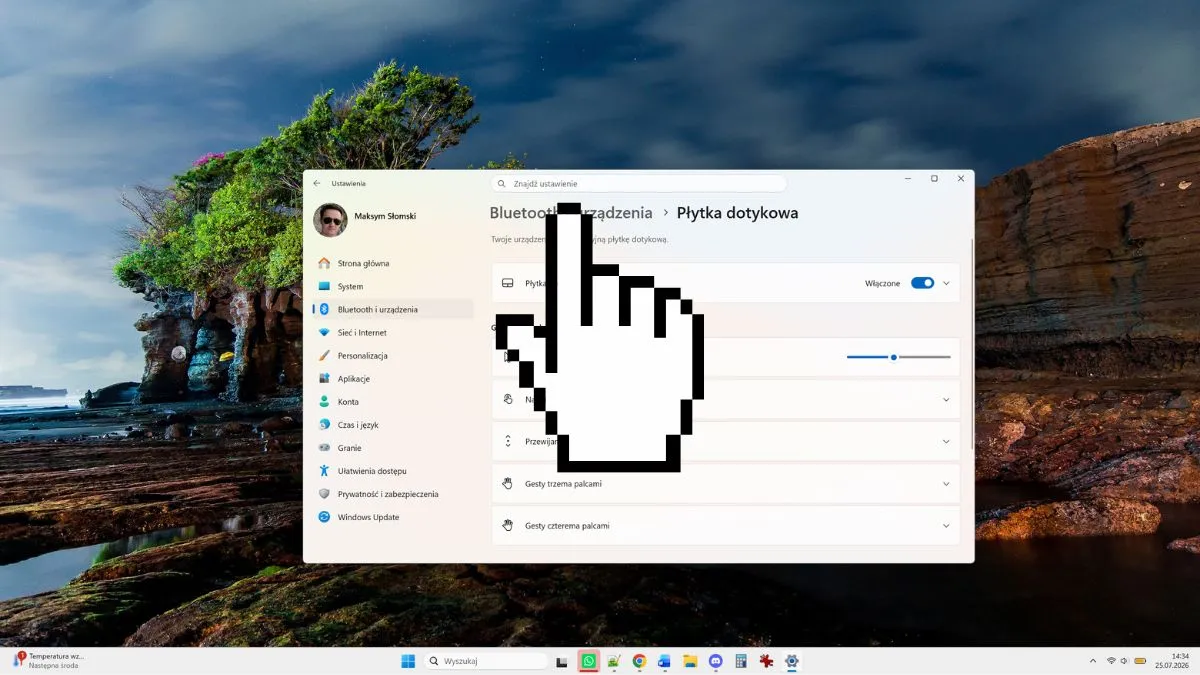Open Wi-Fi network tray icon
1200x675 pixels.
pyautogui.click(x=1111, y=661)
